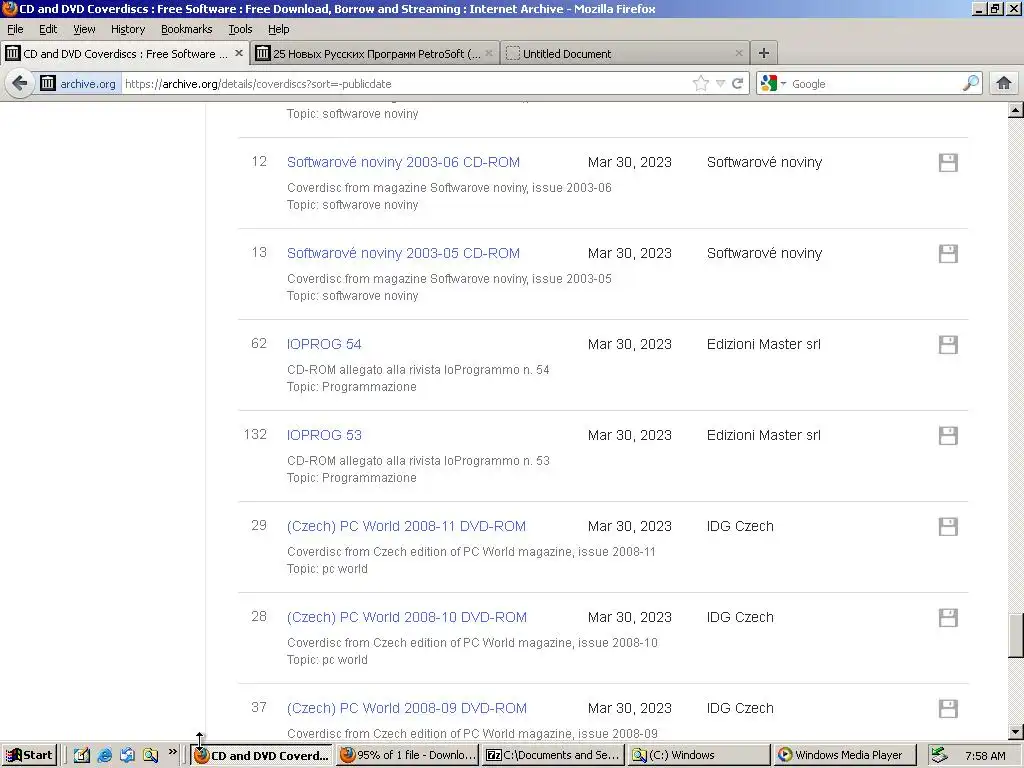Switch to (C:) Windows taskbar window
The image size is (1024, 768).
click(x=698, y=756)
